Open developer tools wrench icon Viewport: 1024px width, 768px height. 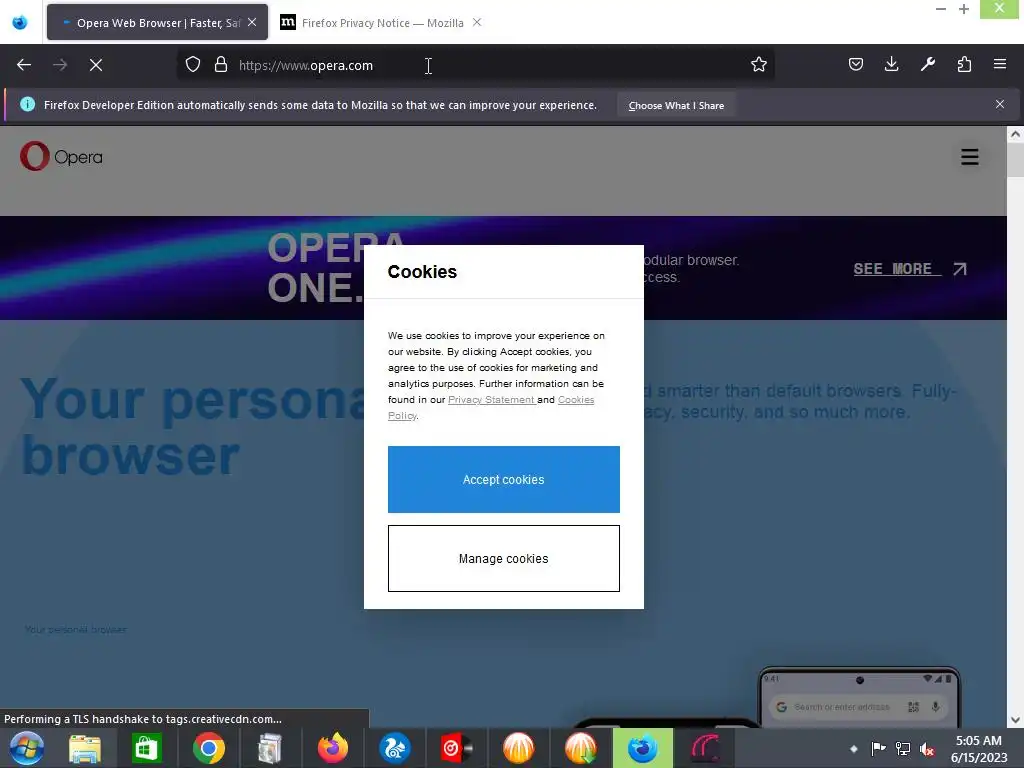(x=927, y=65)
